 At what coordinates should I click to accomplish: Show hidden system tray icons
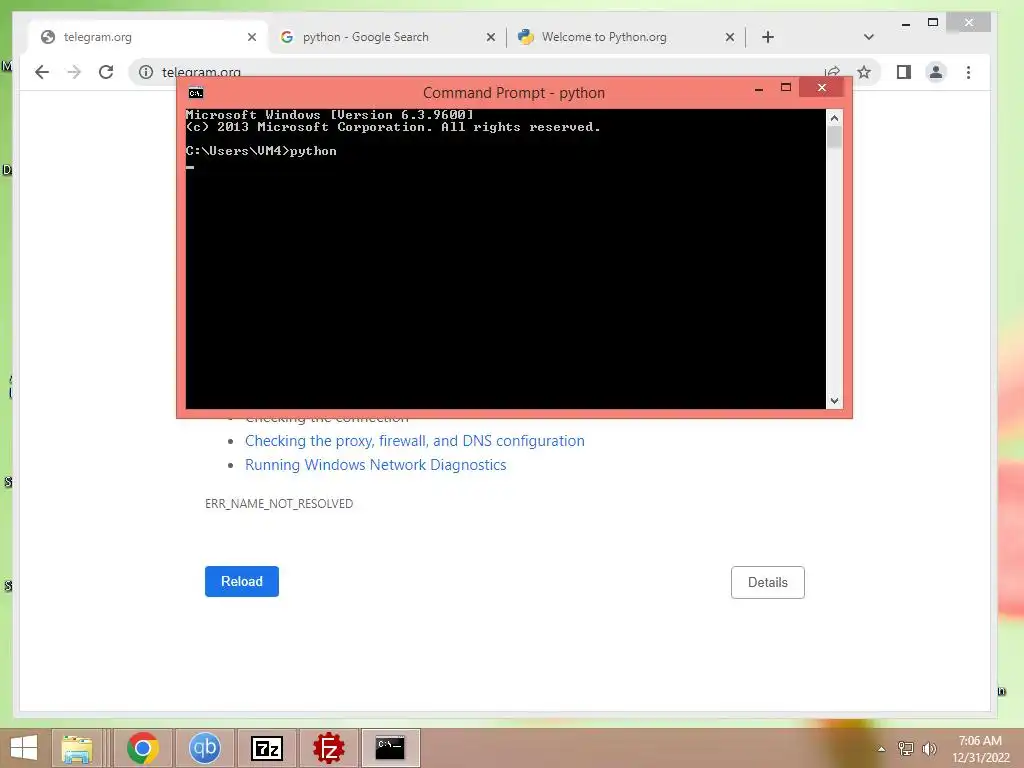(882, 749)
